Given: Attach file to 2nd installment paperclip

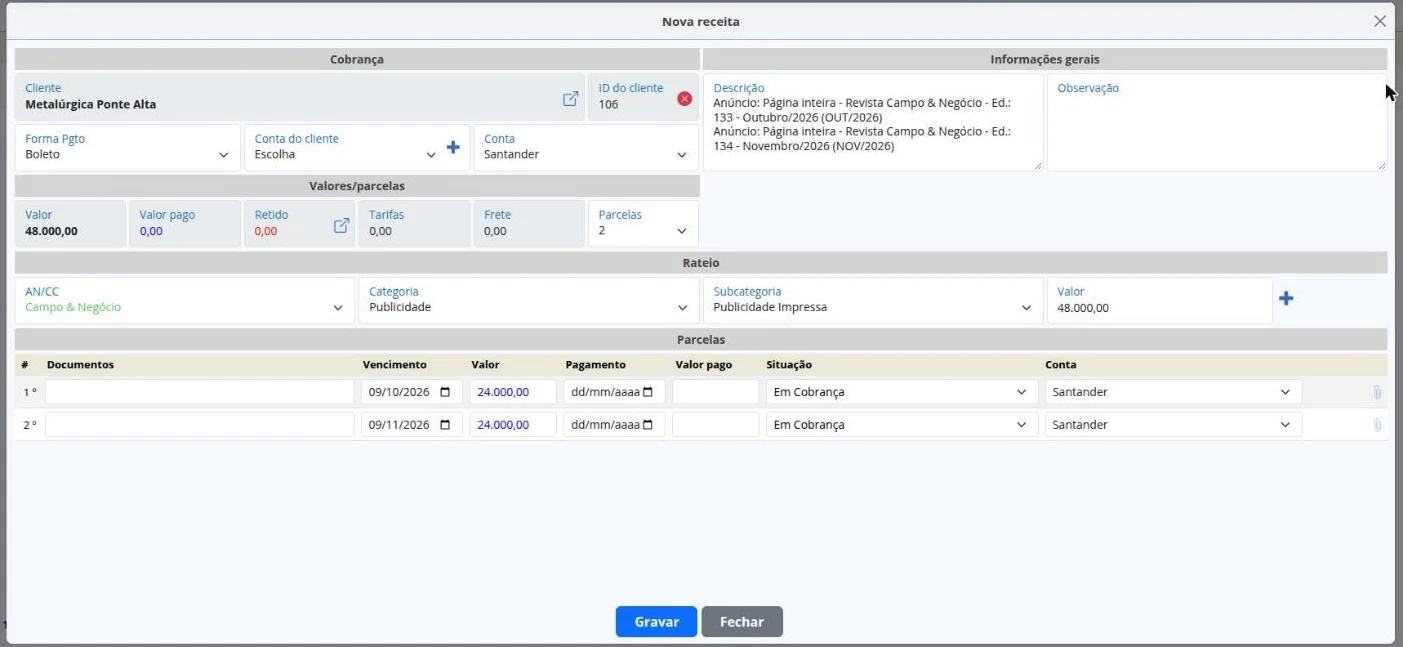Looking at the screenshot, I should click(x=1377, y=425).
